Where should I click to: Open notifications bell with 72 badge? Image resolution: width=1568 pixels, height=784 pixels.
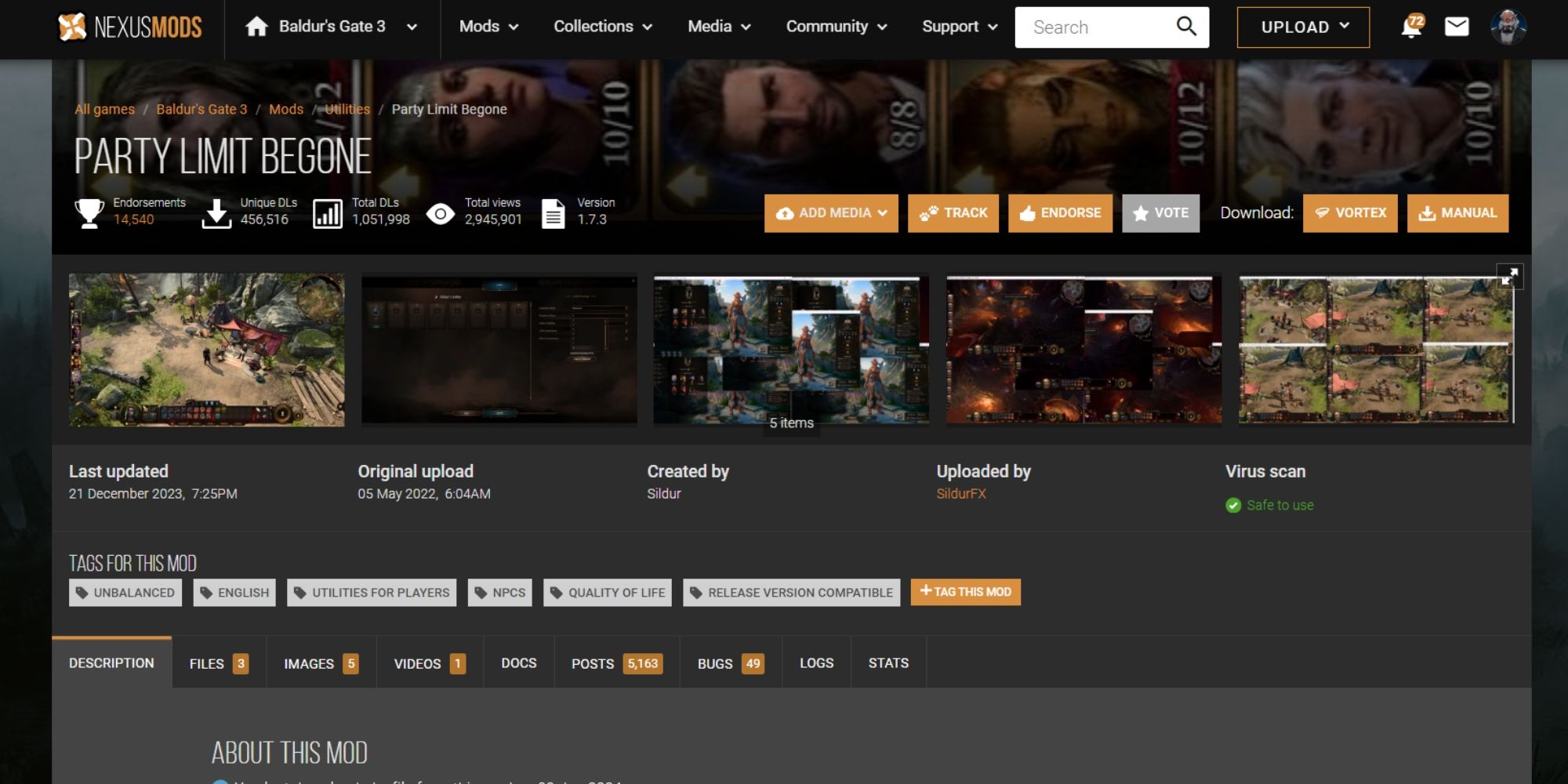(x=1412, y=27)
